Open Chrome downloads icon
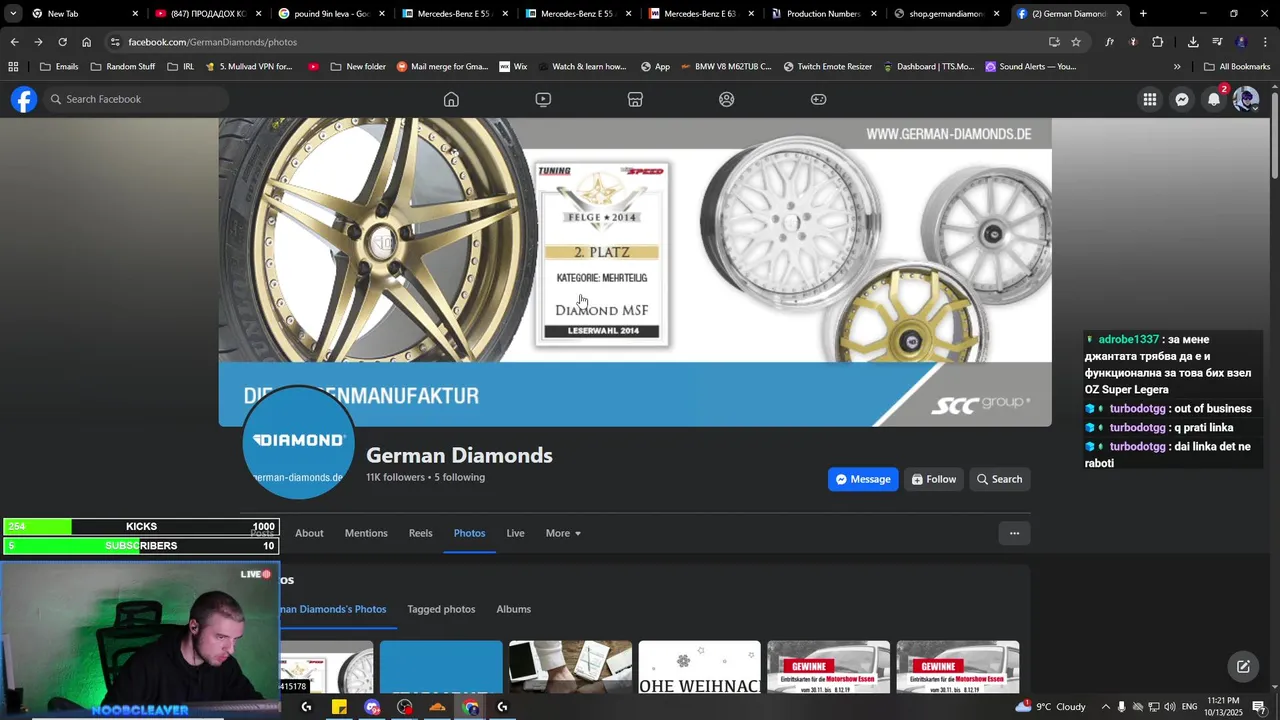1280x720 pixels. (1193, 42)
